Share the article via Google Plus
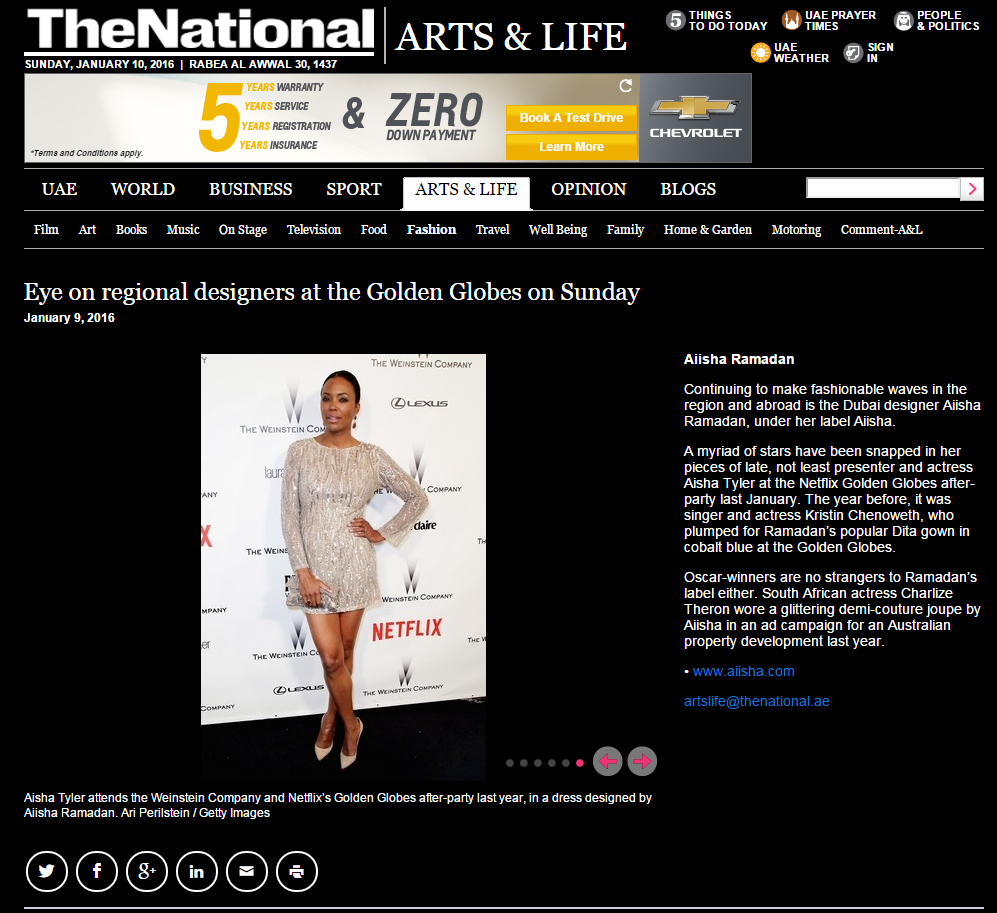The width and height of the screenshot is (997, 913). click(147, 871)
